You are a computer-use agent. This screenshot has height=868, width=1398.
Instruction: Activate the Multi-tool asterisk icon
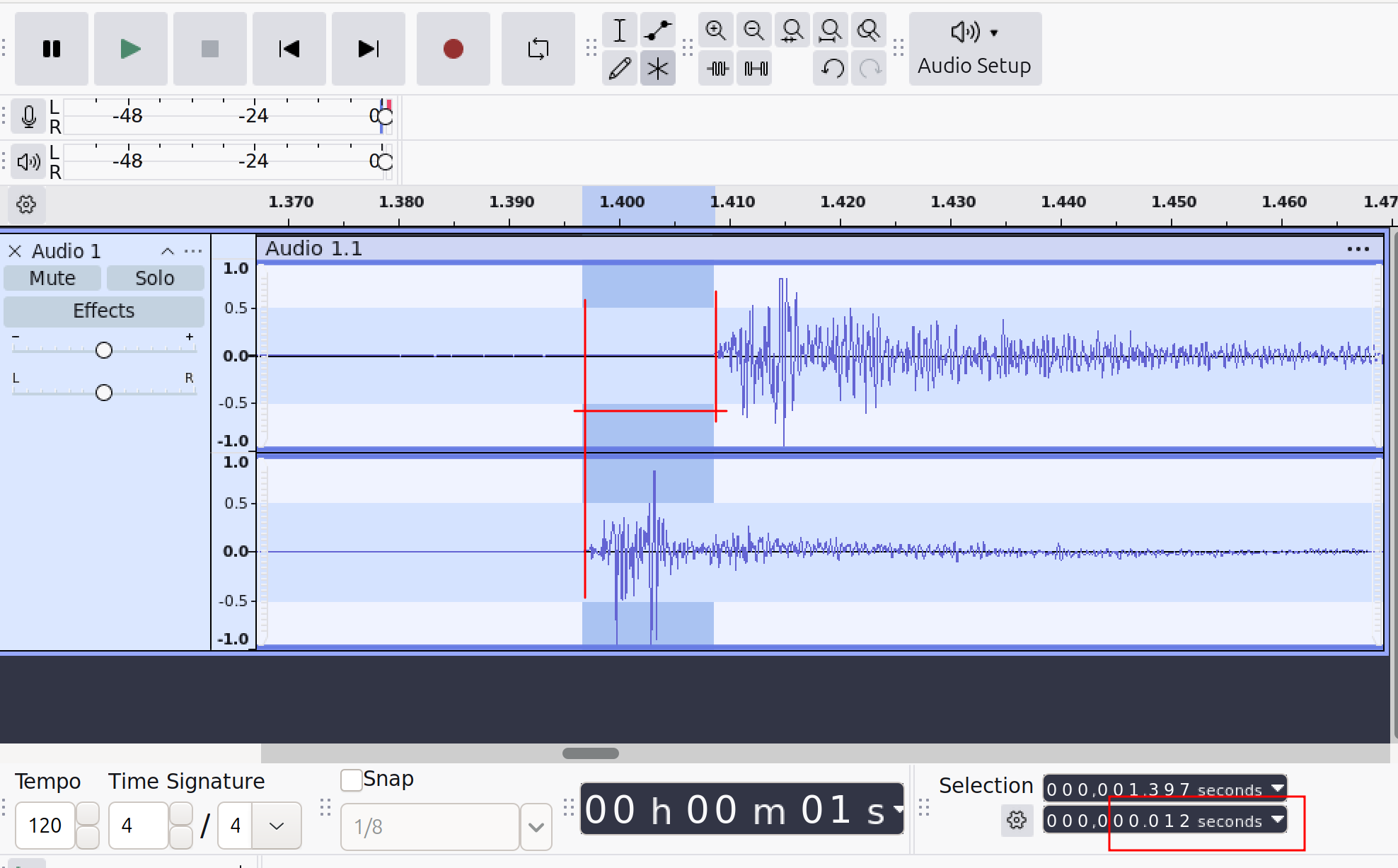click(x=657, y=69)
